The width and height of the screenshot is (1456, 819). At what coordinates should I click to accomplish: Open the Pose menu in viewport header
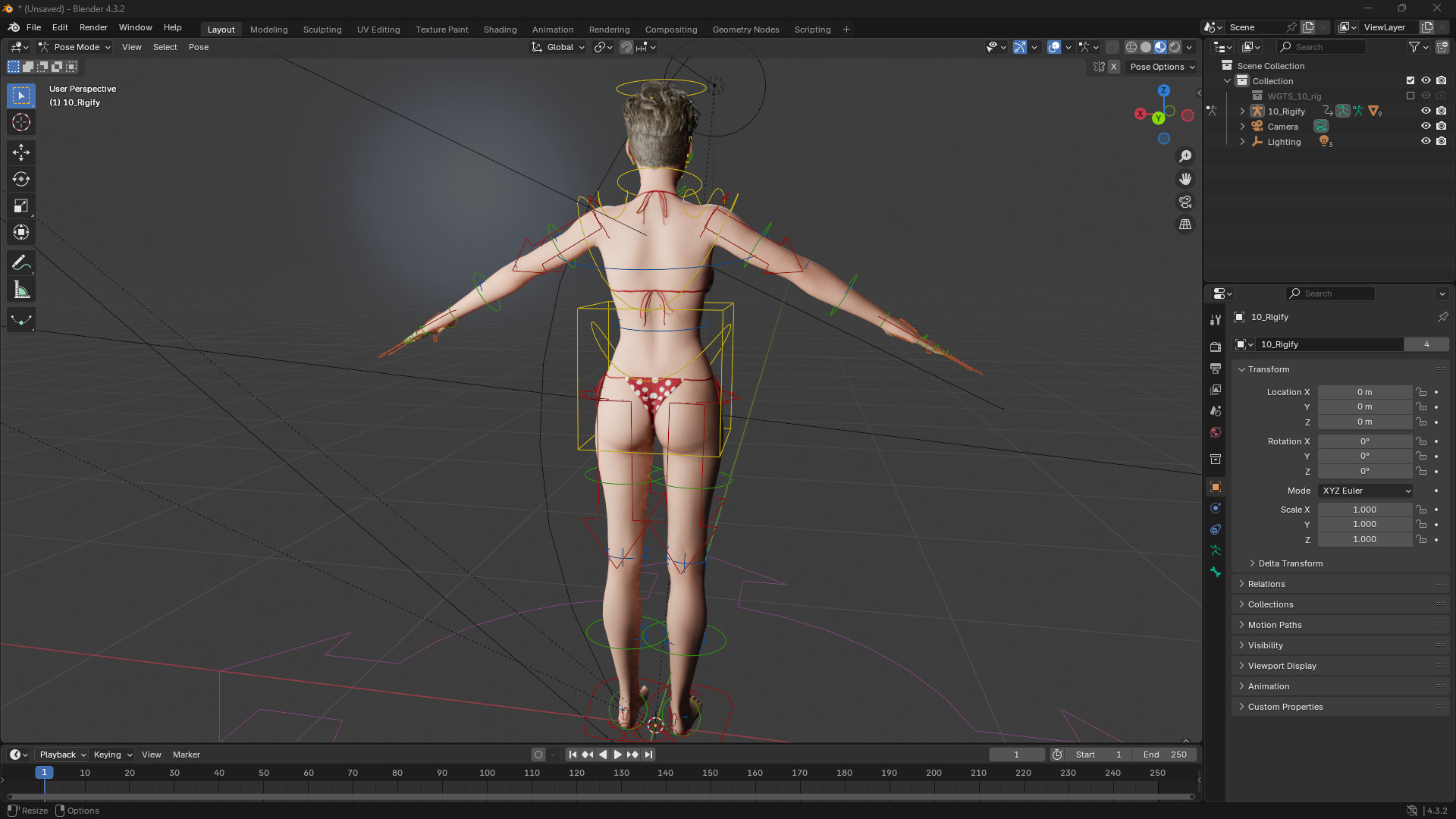[x=199, y=47]
